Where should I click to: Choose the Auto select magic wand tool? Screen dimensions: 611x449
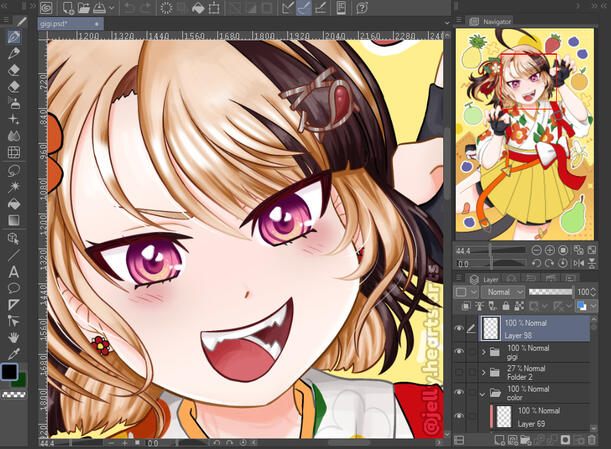coord(14,187)
